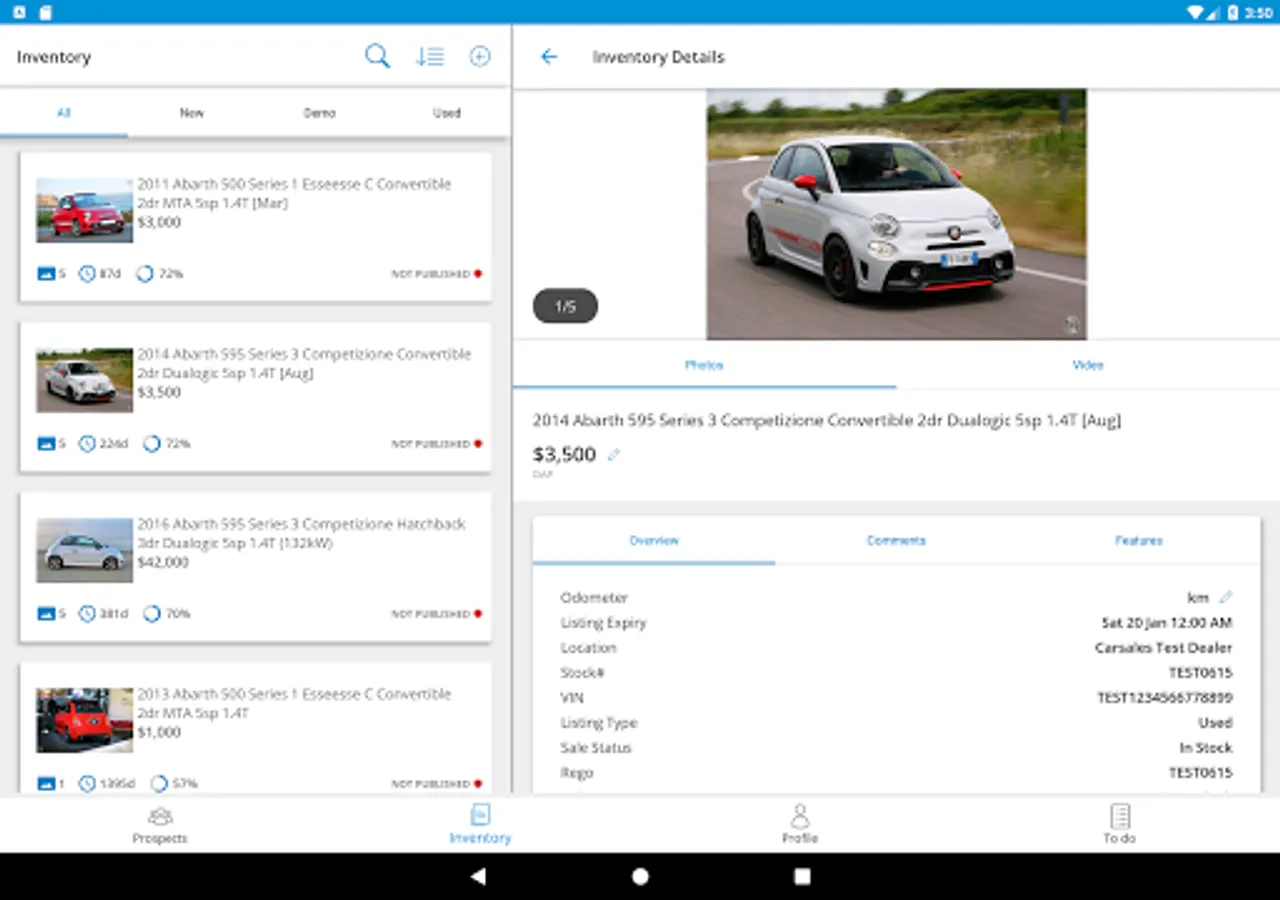The height and width of the screenshot is (900, 1280).
Task: Click 57% completion ring icon
Action: (159, 784)
